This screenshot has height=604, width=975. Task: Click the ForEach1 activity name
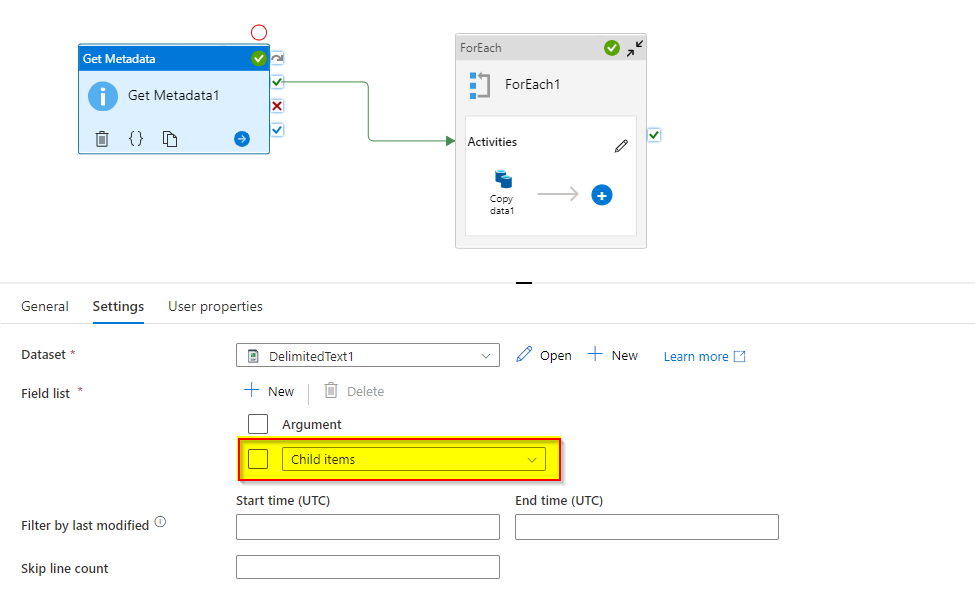[x=532, y=84]
